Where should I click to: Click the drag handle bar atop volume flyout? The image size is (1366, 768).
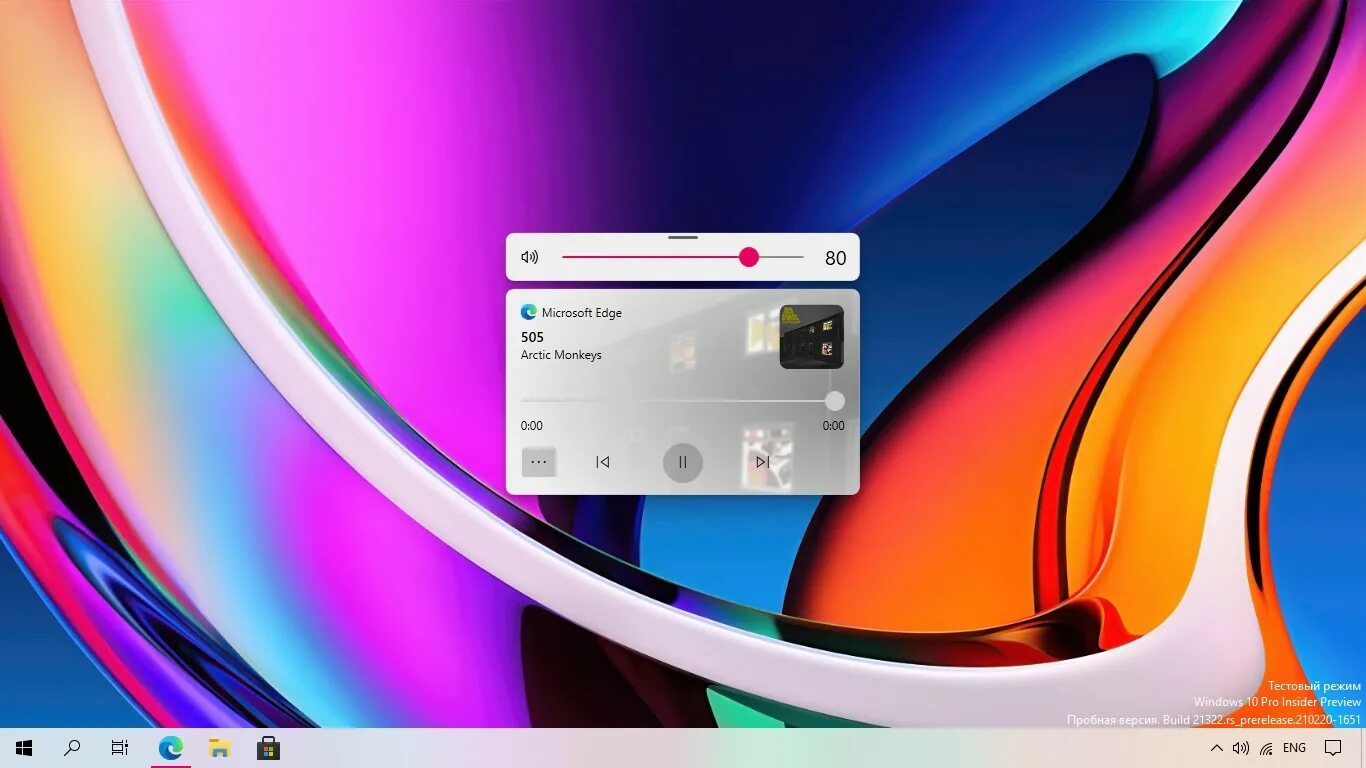pyautogui.click(x=683, y=237)
